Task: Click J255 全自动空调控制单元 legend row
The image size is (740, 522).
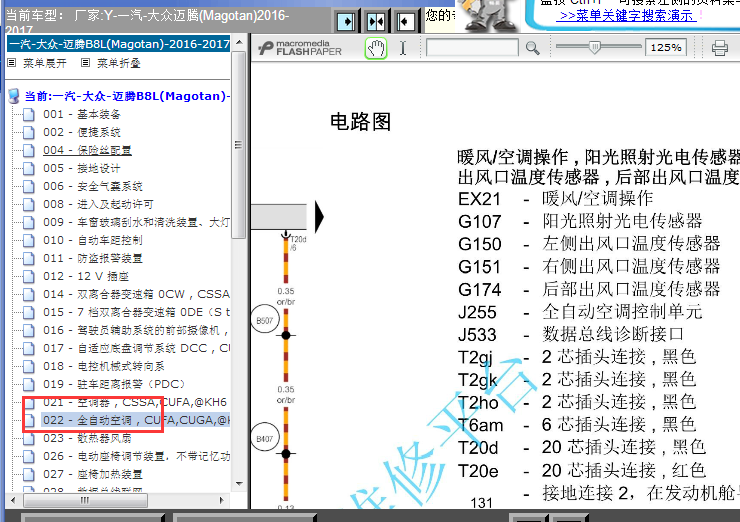Action: tap(580, 312)
